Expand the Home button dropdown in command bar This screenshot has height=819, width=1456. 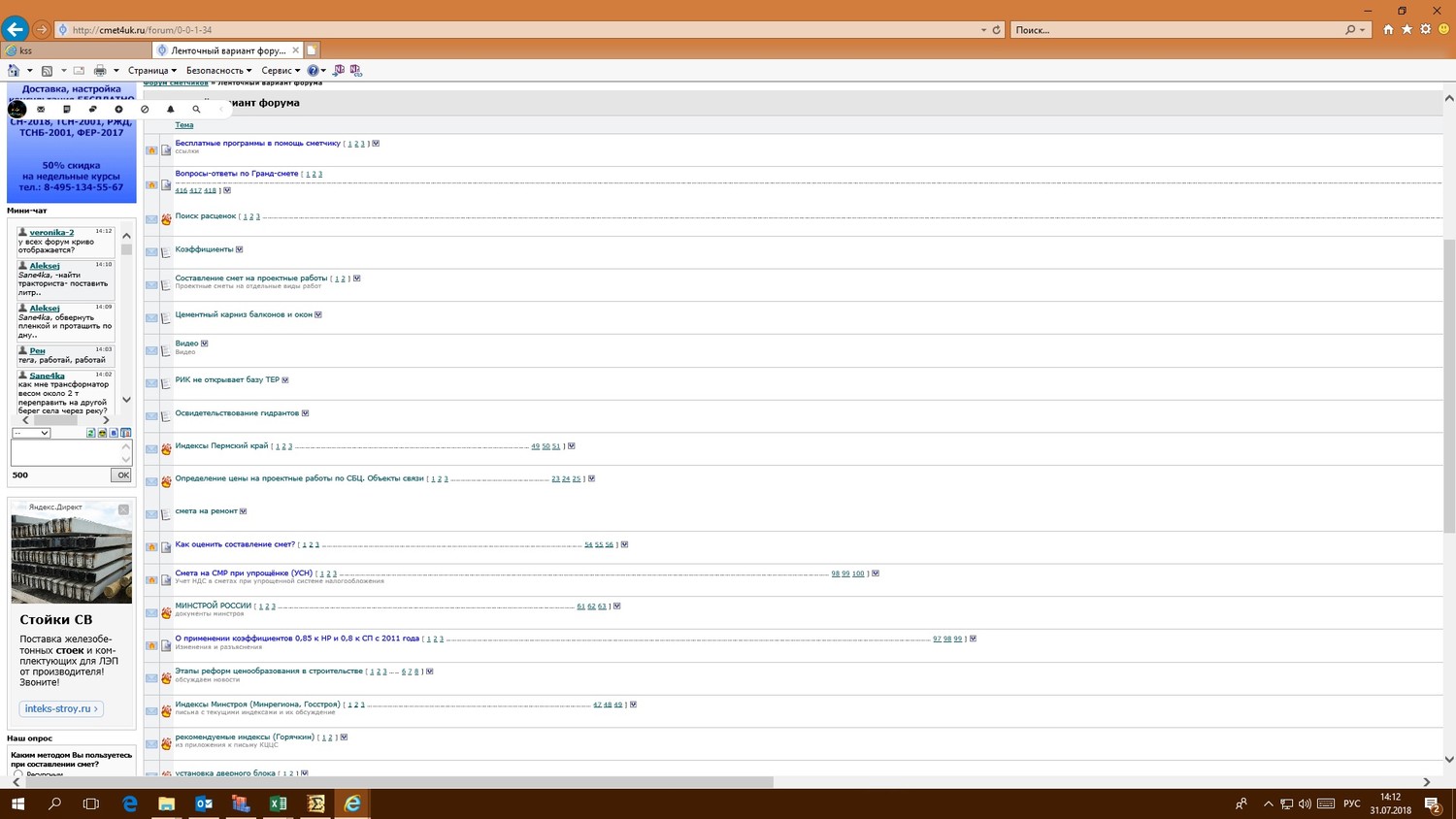[x=29, y=71]
